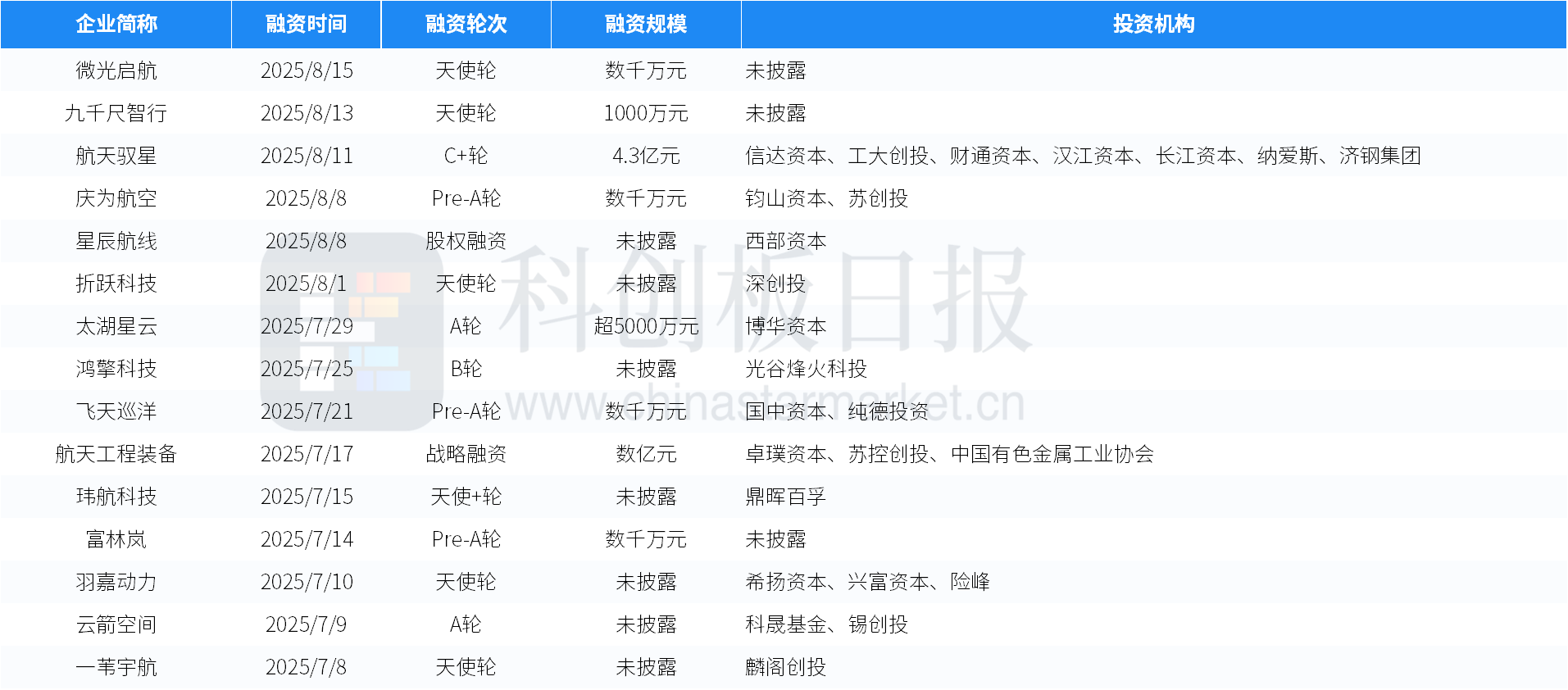Screen dimensions: 1568x690
Task: Click company name 鸿擎科技
Action: click(x=116, y=369)
